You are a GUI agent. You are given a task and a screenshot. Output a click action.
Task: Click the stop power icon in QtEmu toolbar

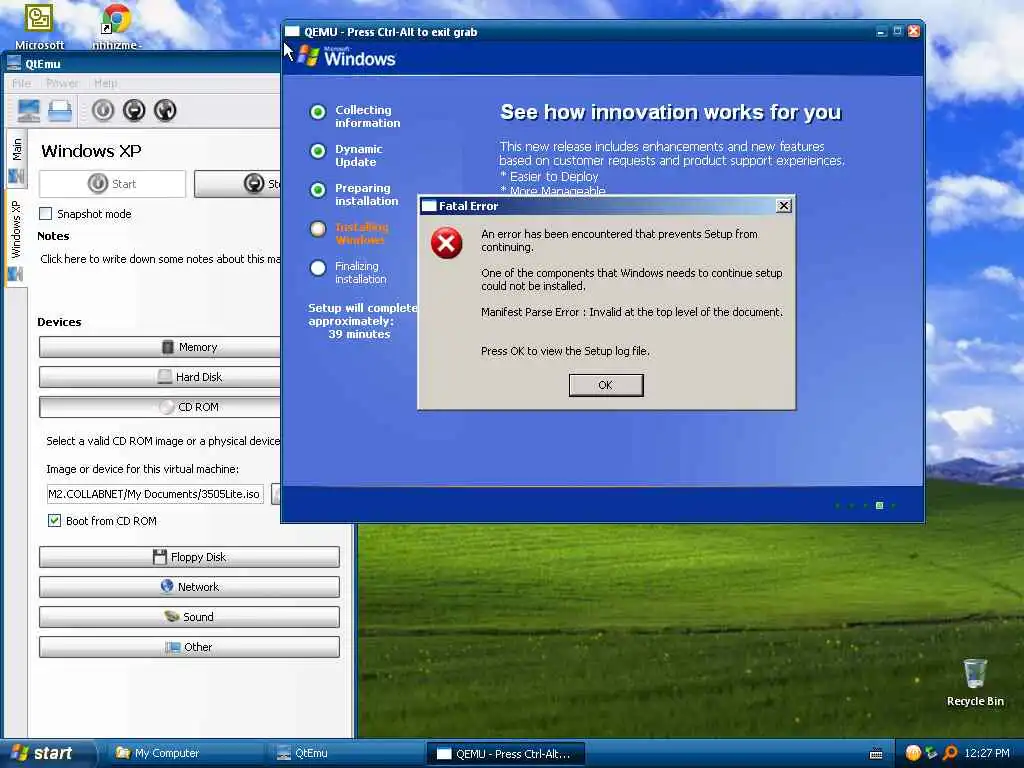pos(134,110)
